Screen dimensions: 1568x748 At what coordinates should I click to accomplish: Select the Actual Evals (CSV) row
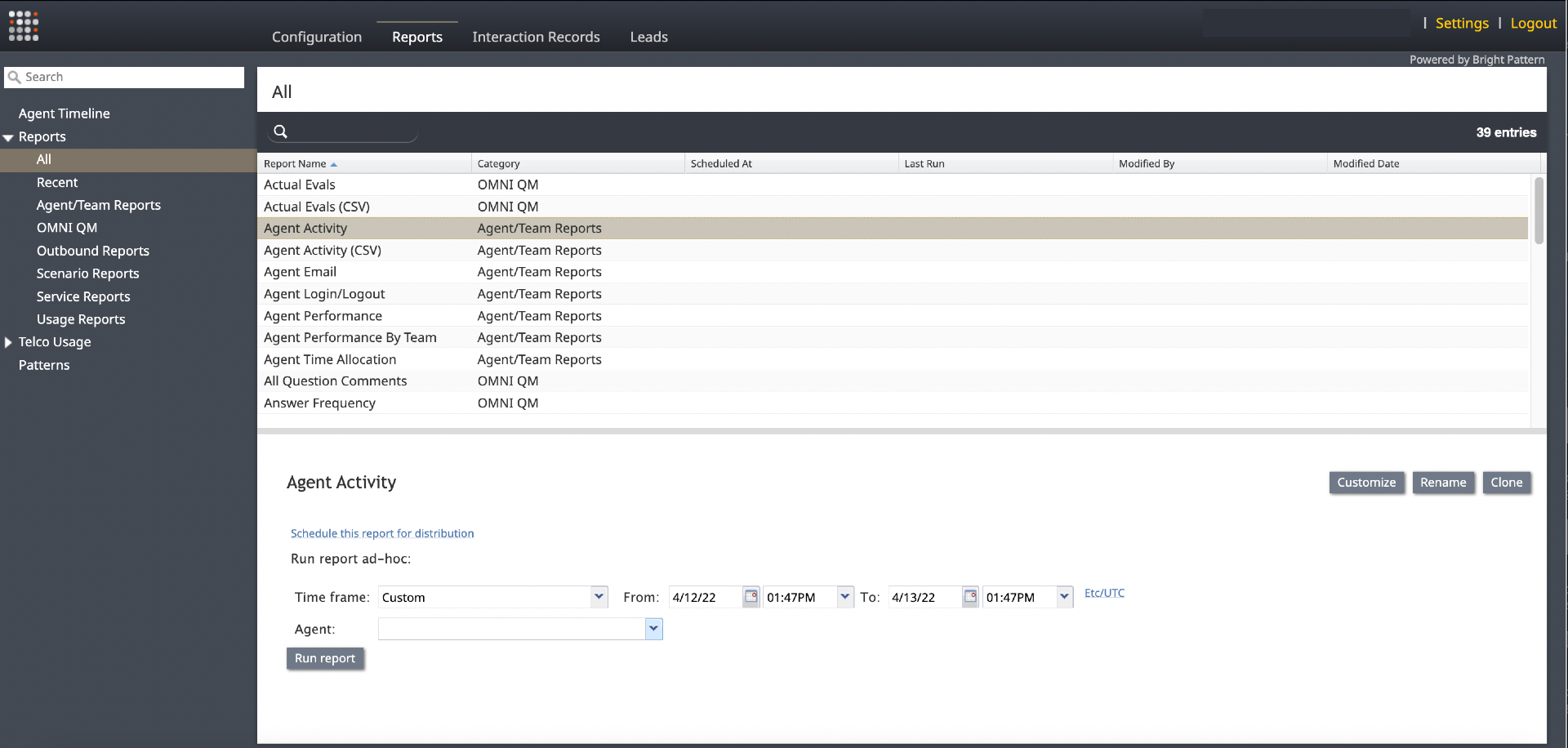pos(893,207)
